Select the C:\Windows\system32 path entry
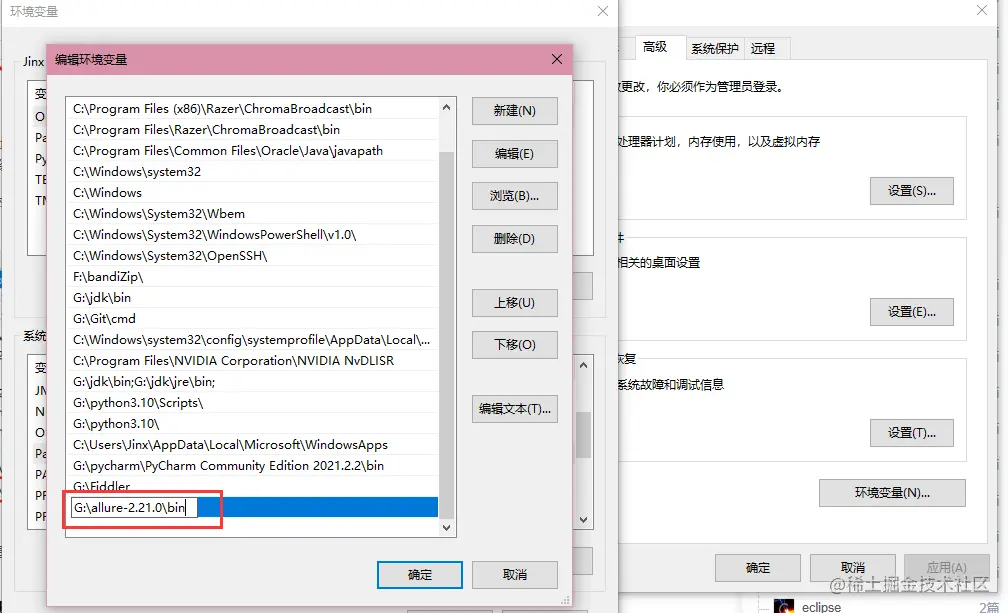 252,172
